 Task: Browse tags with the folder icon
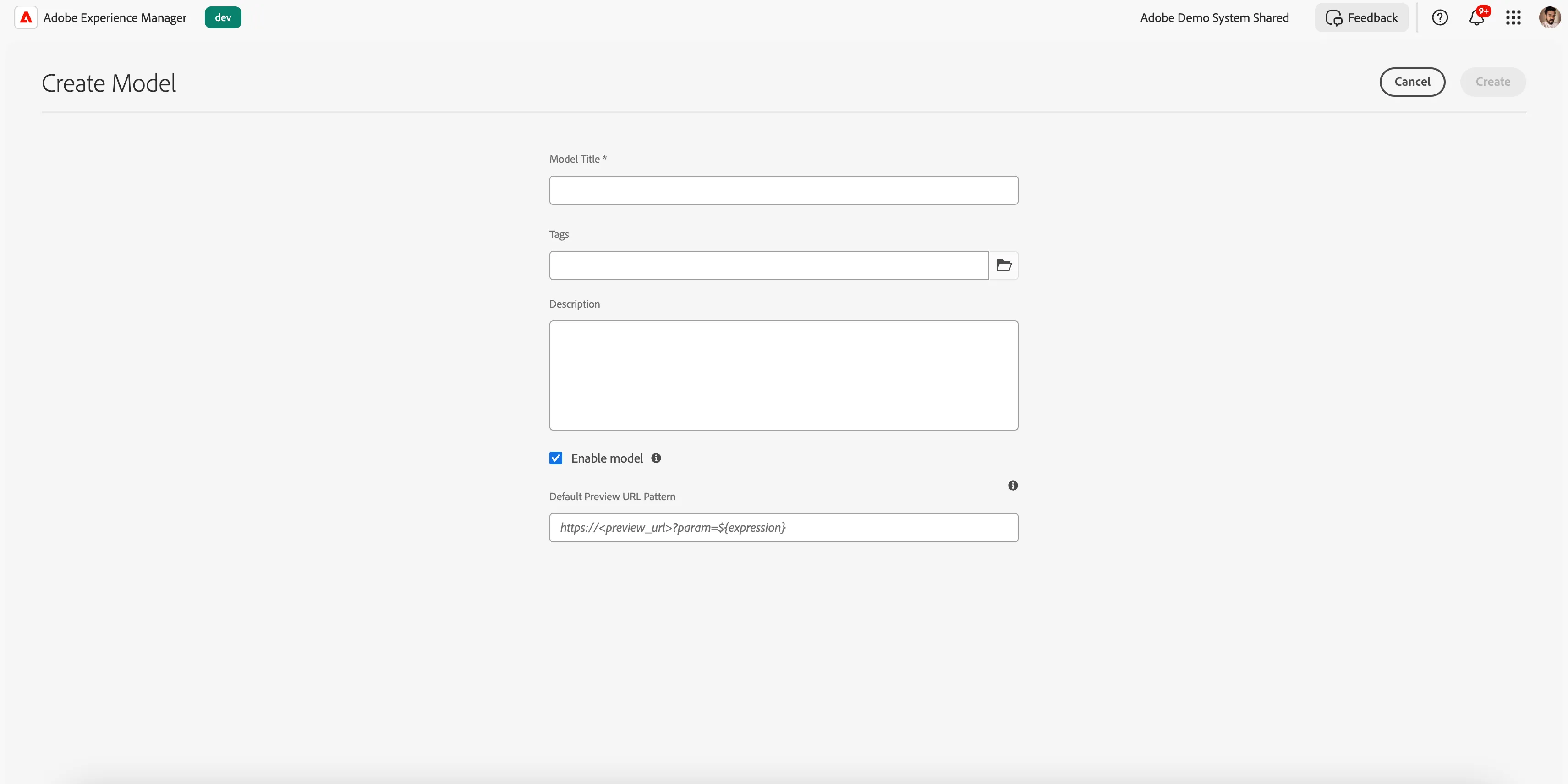[x=1004, y=265]
